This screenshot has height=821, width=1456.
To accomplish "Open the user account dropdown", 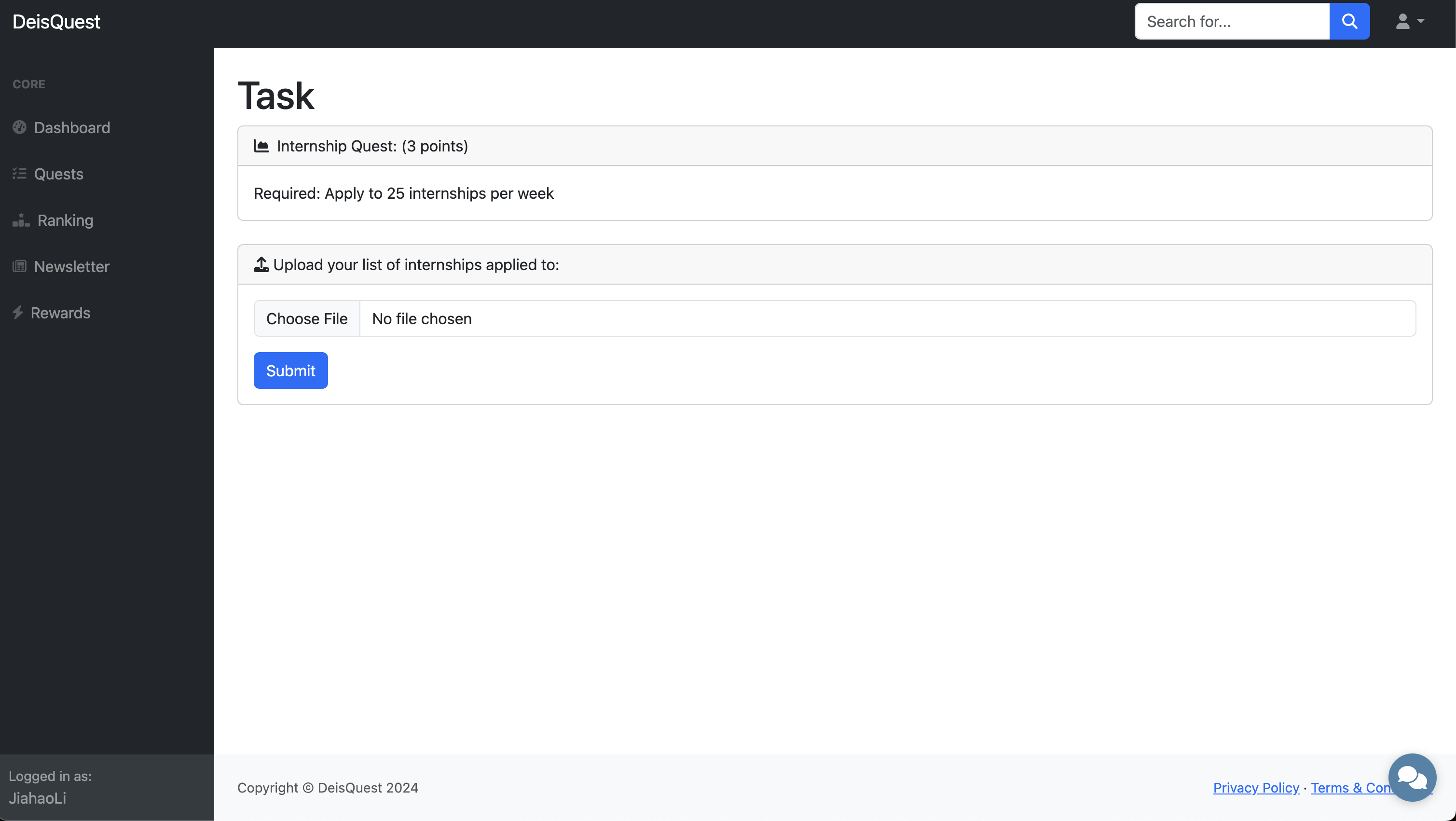I will coord(1409,22).
